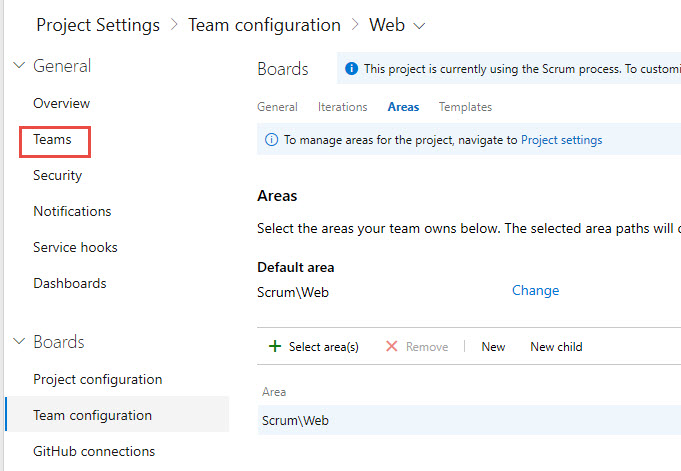Image resolution: width=681 pixels, height=471 pixels.
Task: Select the Areas tab
Action: tap(403, 107)
